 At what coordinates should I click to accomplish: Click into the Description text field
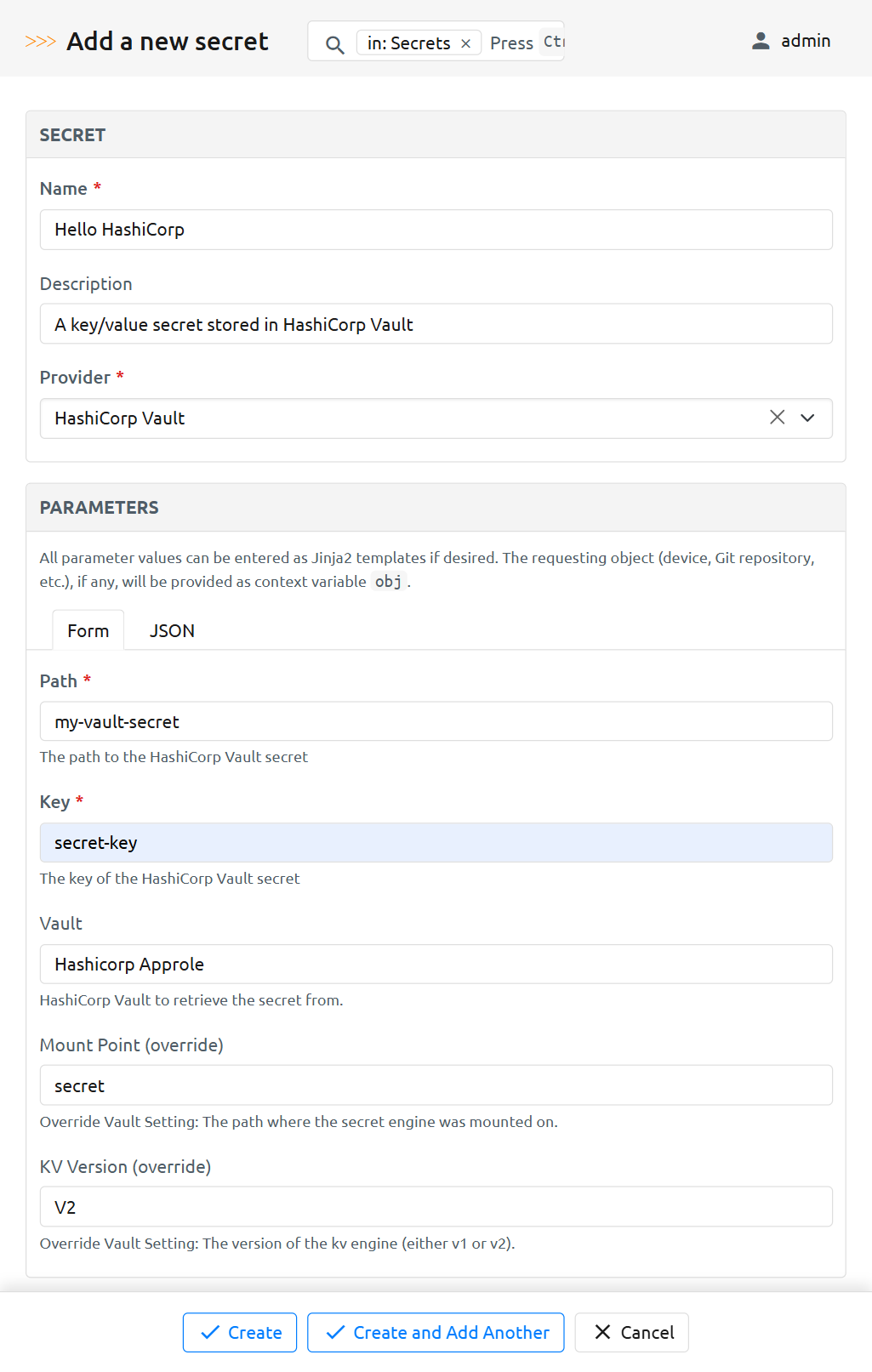tap(436, 324)
